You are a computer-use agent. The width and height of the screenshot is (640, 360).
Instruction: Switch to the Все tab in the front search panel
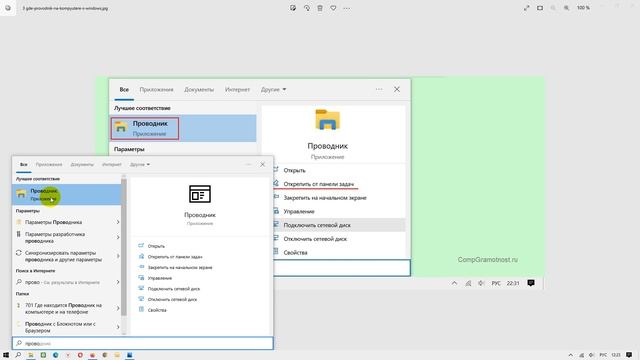pos(24,164)
